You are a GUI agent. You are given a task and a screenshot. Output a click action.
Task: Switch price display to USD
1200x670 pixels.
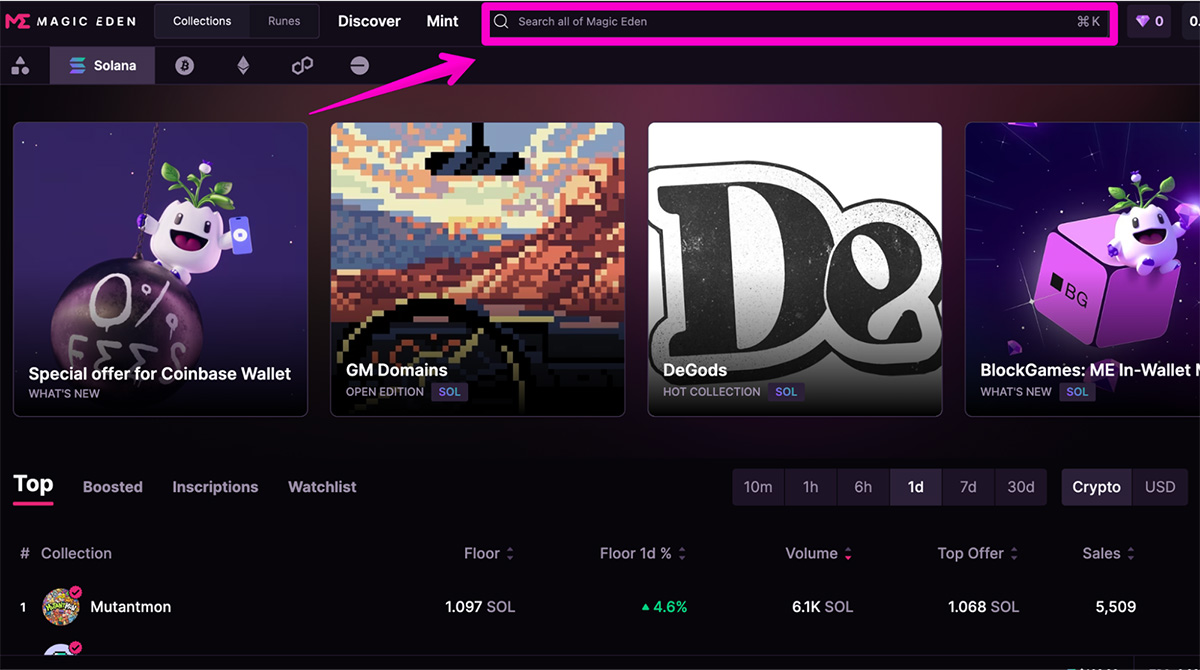[x=1160, y=487]
